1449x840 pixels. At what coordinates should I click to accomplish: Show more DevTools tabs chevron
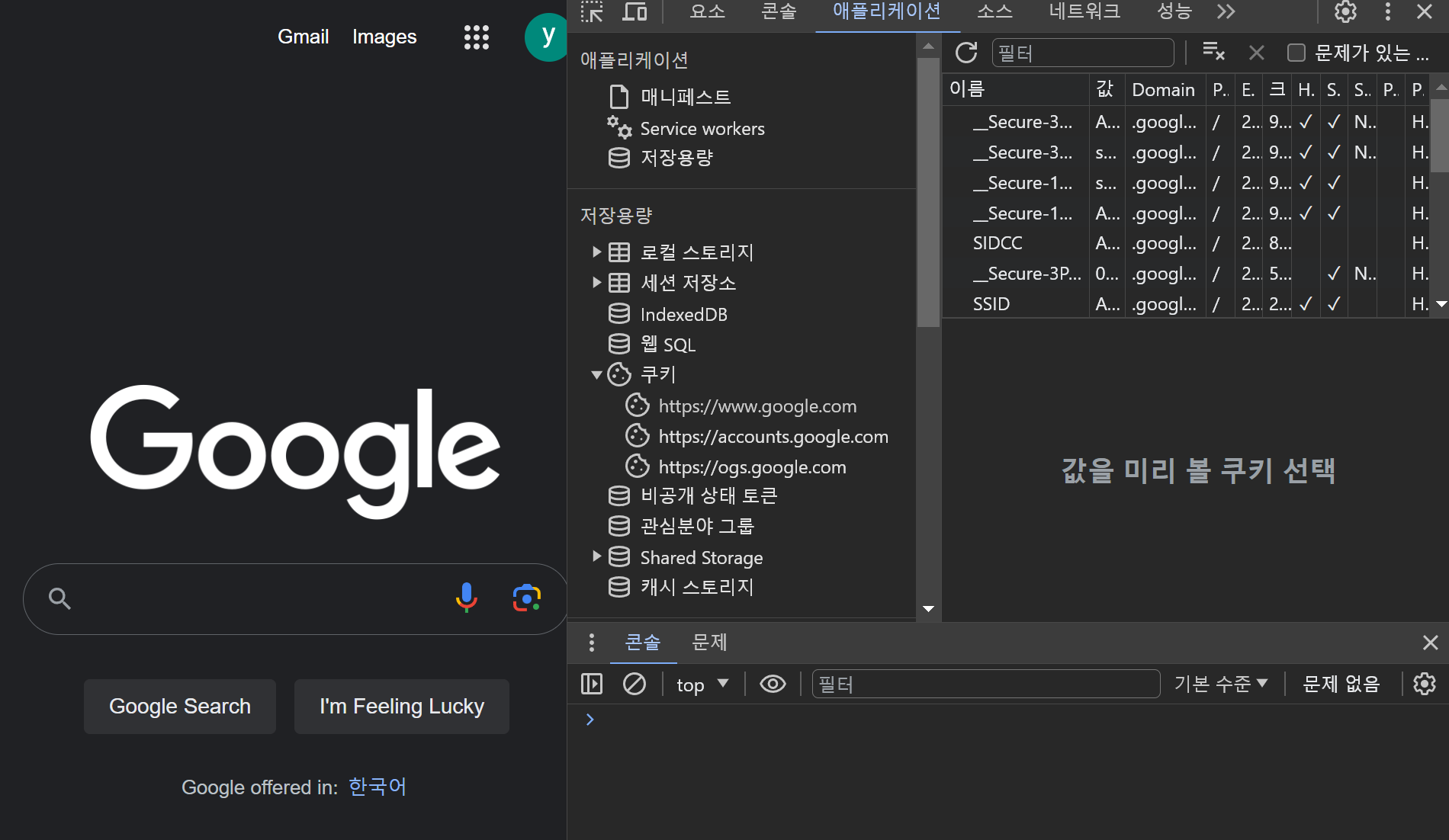click(x=1226, y=11)
